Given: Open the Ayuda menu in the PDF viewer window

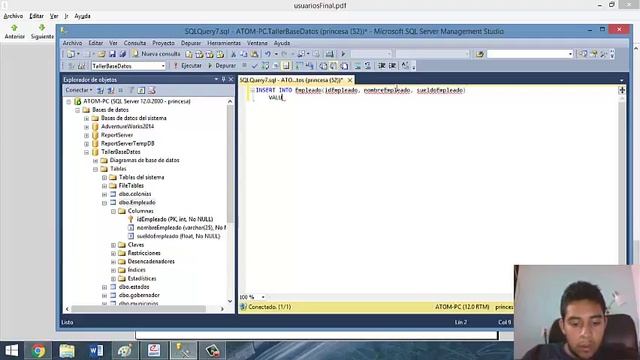Looking at the screenshot, I should (82, 16).
